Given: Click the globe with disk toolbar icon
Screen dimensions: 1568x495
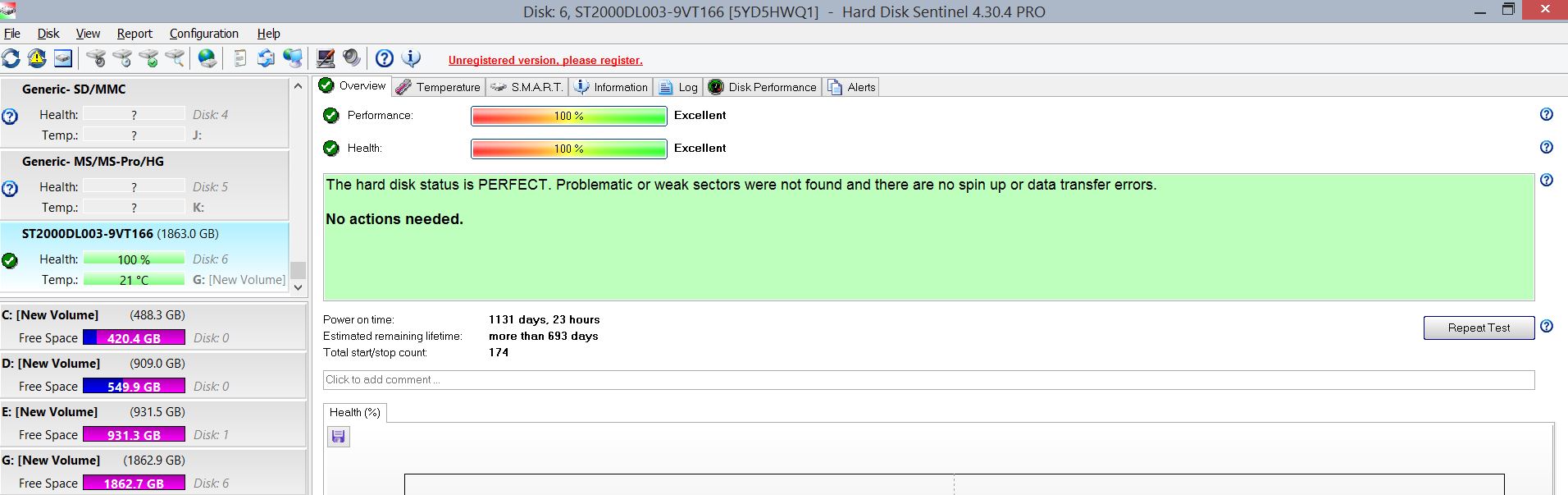Looking at the screenshot, I should click(207, 58).
